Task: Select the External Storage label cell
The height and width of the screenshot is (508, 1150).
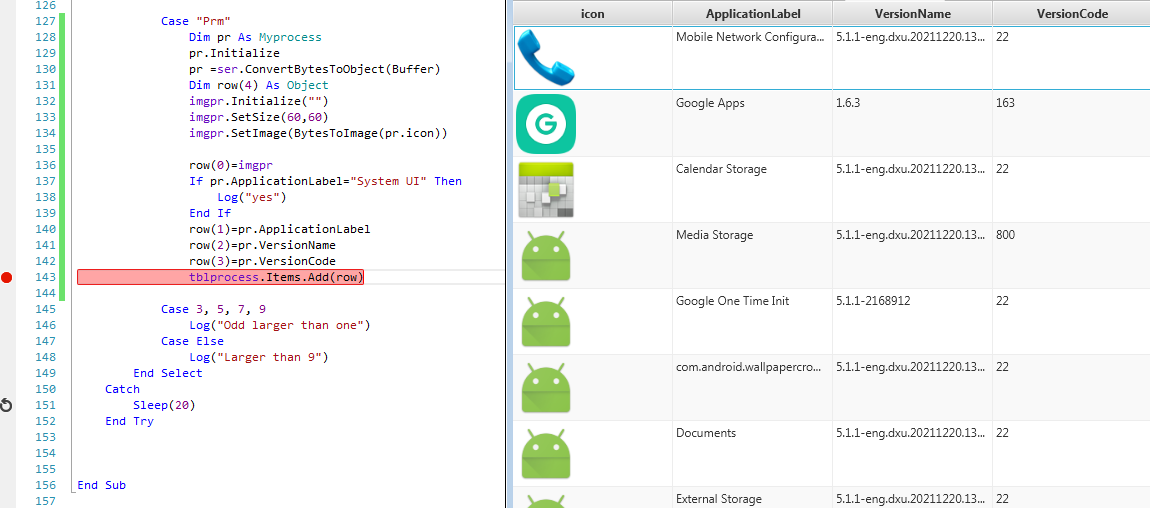Action: 752,498
